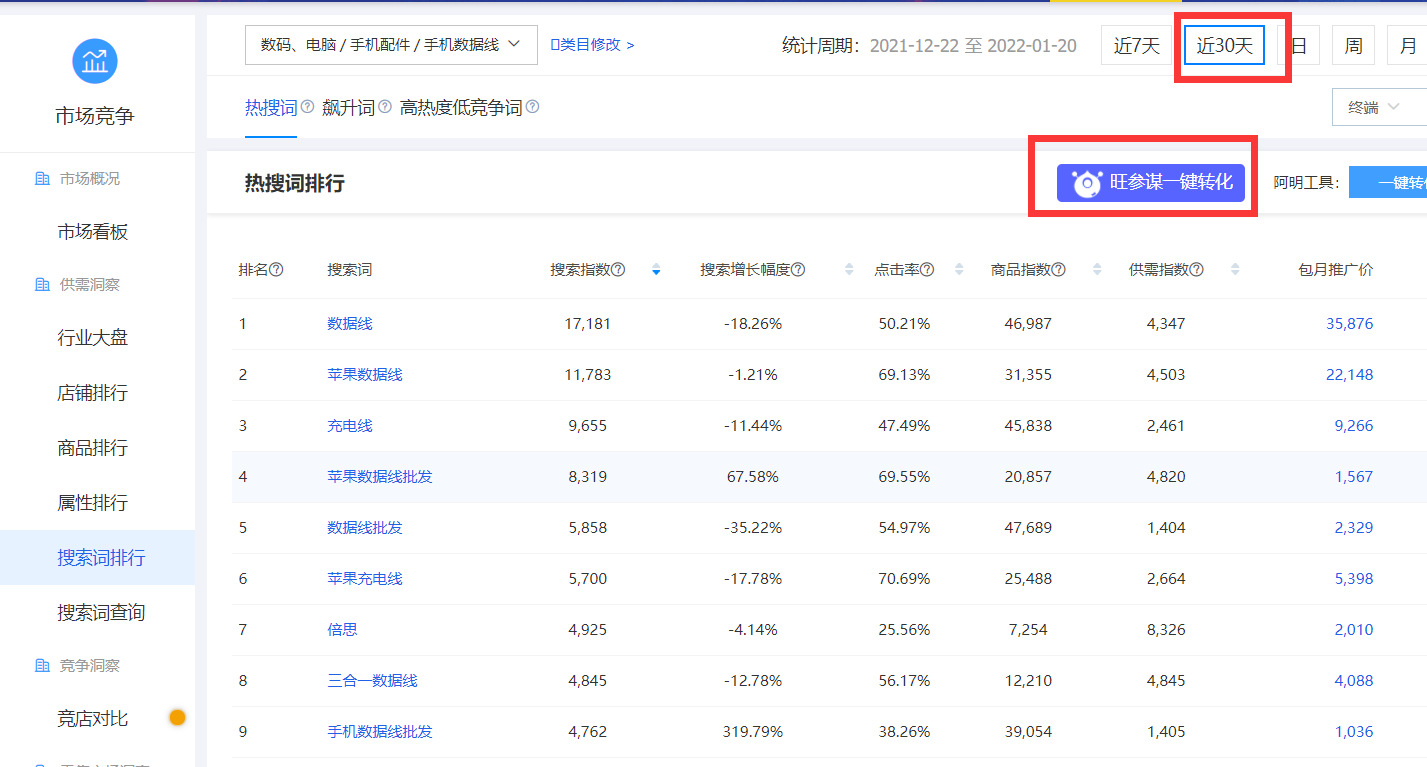Click help icon beside 供需指数 header
The width and height of the screenshot is (1427, 767).
(x=1196, y=270)
